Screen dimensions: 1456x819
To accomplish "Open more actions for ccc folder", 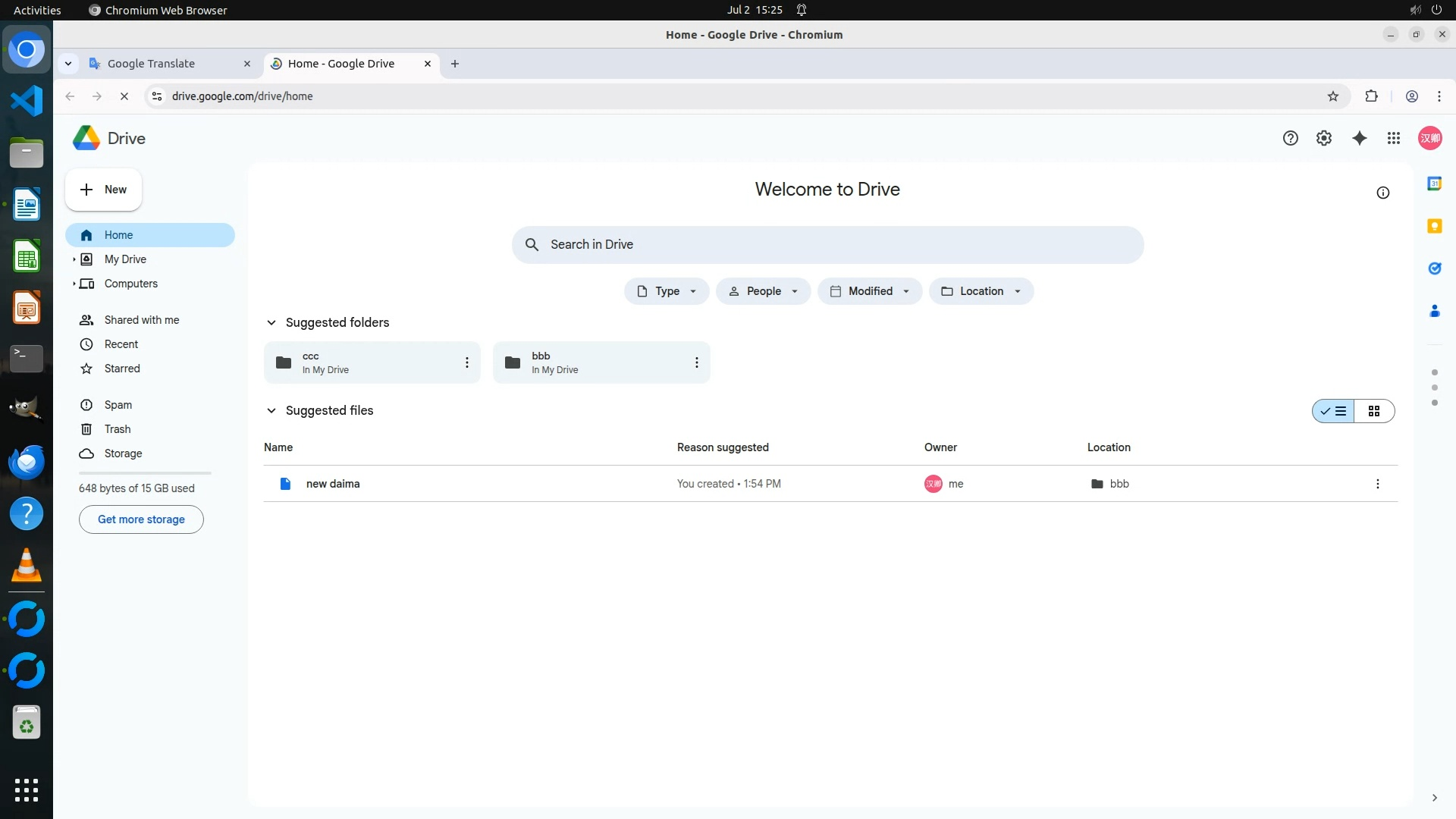I will click(466, 362).
